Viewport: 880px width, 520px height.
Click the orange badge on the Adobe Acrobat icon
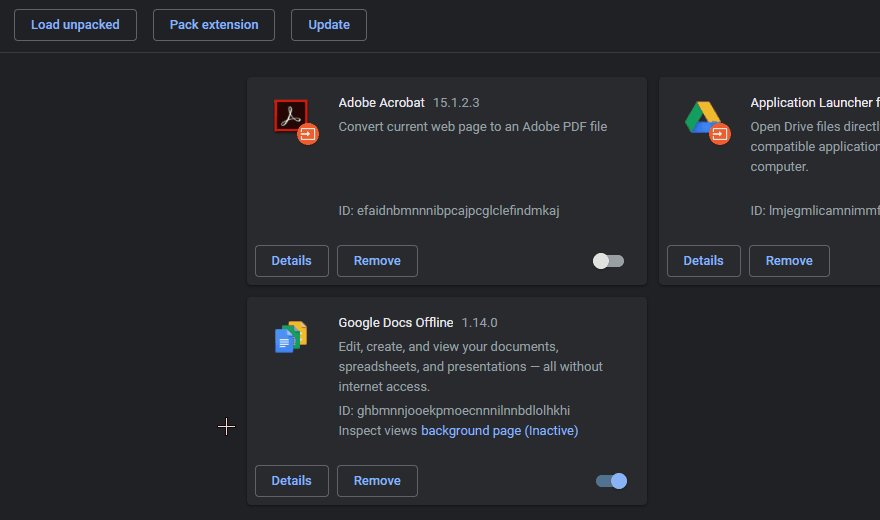click(x=308, y=133)
